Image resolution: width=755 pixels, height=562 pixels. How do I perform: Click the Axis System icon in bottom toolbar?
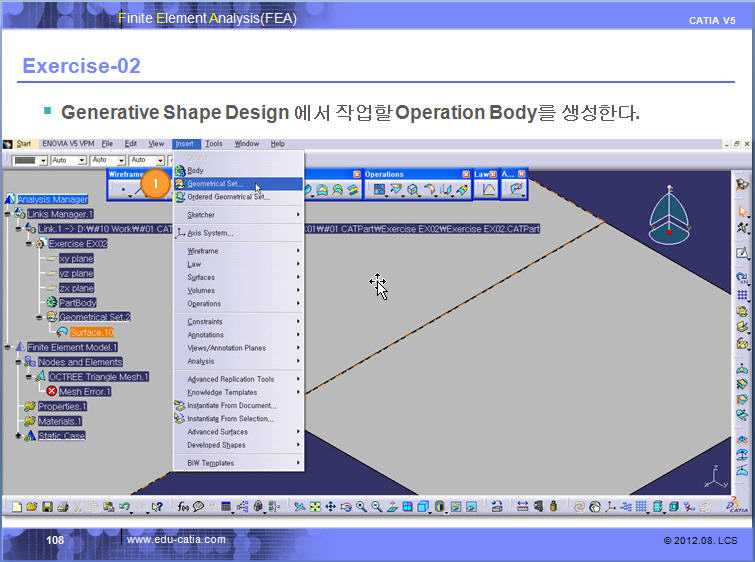[x=610, y=507]
